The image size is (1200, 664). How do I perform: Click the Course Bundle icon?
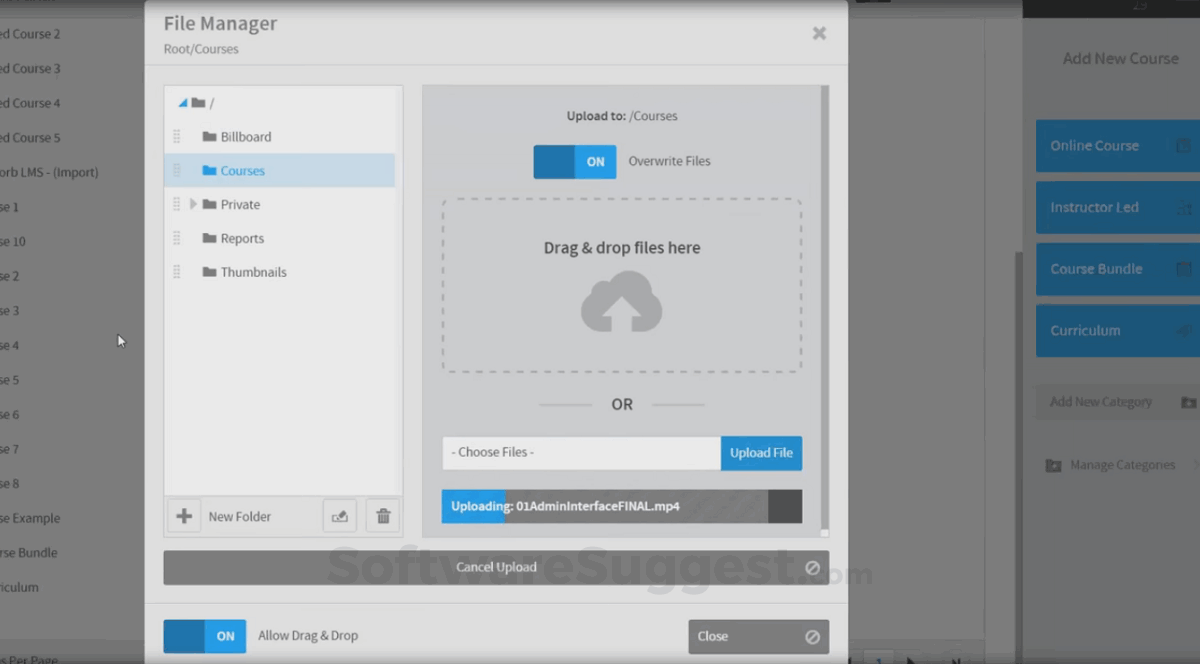coord(1184,269)
